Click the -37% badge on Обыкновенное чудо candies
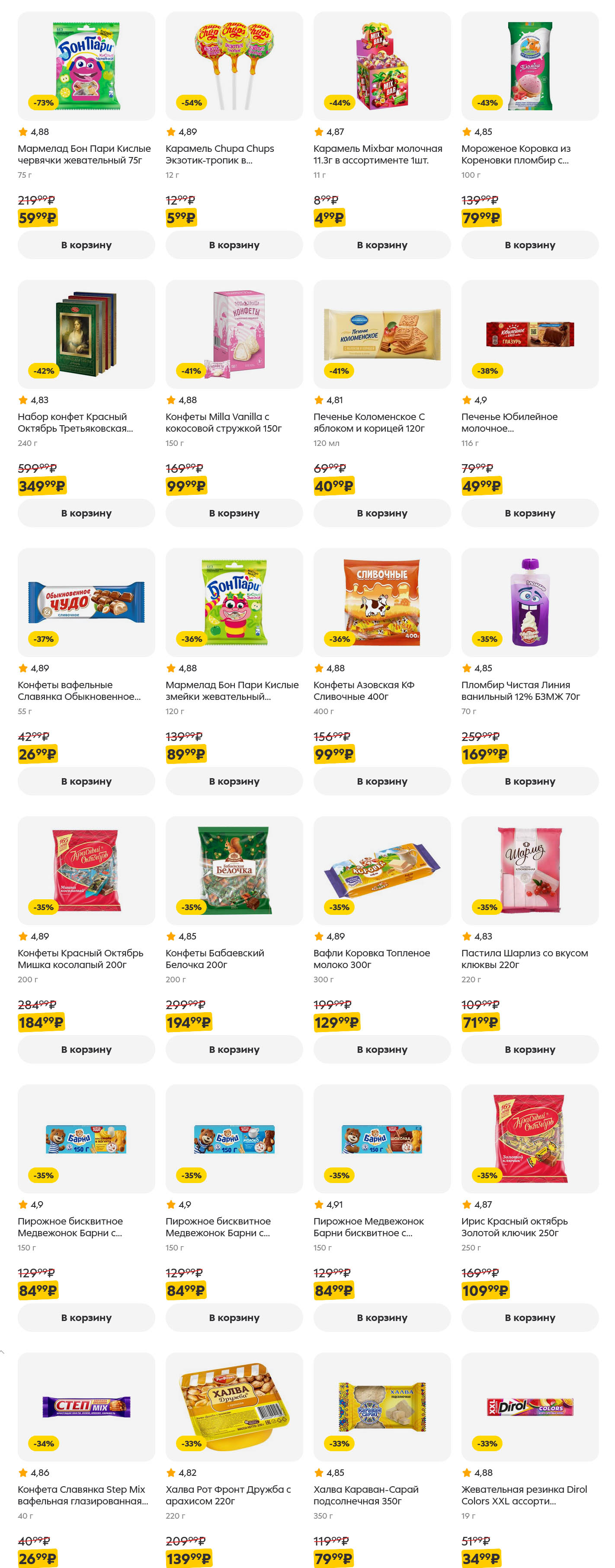 click(x=43, y=639)
